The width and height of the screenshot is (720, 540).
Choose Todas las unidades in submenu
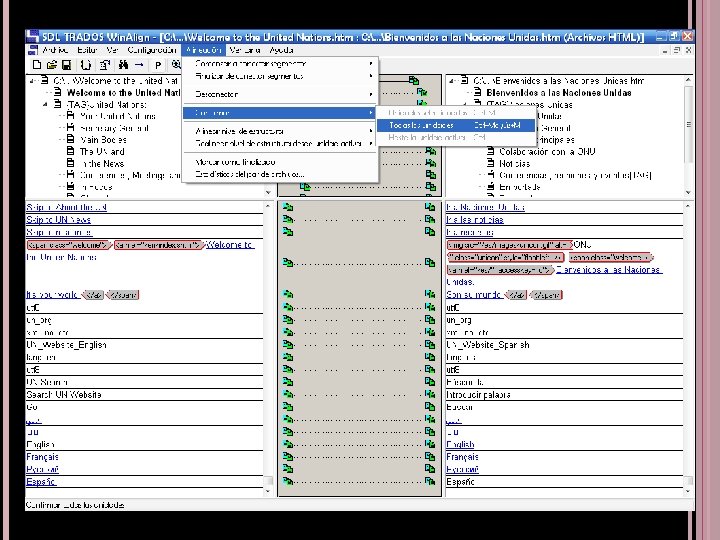pyautogui.click(x=456, y=125)
